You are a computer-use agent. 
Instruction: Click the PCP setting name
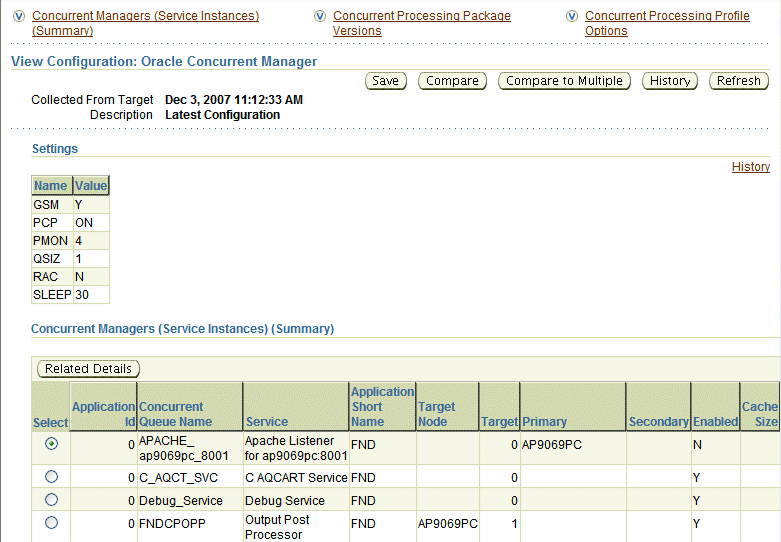(45, 223)
